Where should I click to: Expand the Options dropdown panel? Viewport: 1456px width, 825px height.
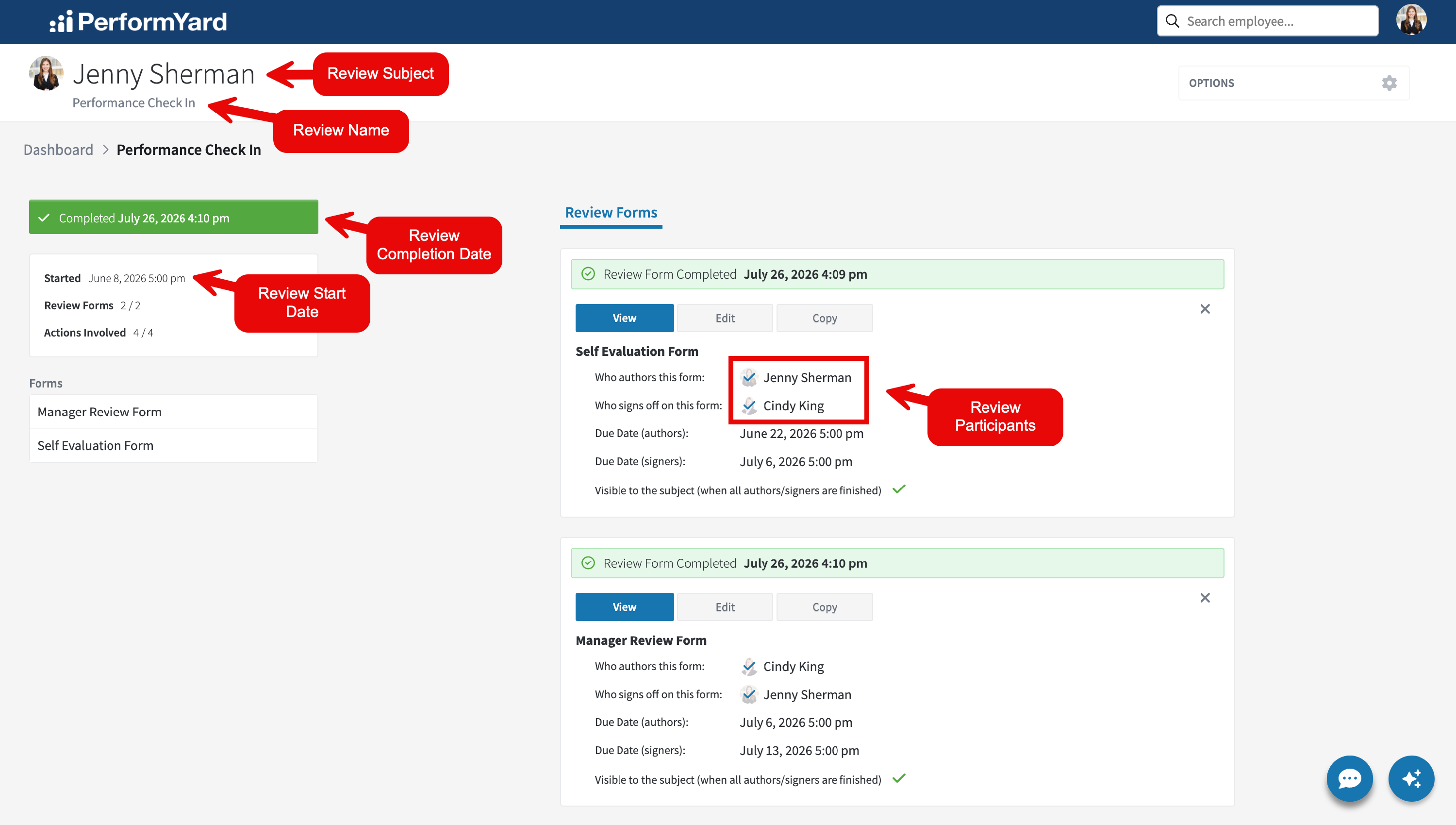coord(1293,84)
